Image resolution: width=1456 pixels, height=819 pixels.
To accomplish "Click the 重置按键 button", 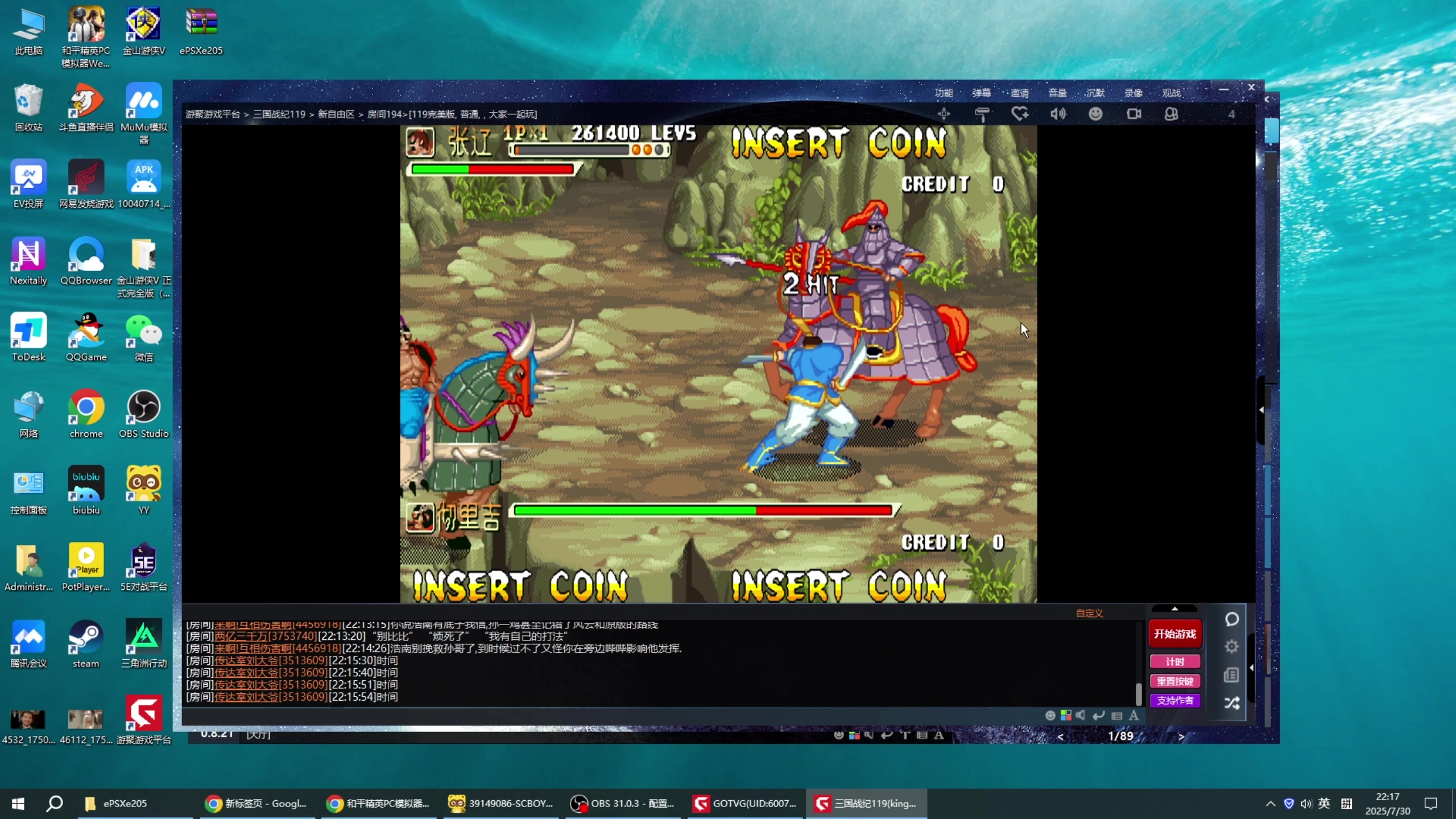I will coord(1175,681).
